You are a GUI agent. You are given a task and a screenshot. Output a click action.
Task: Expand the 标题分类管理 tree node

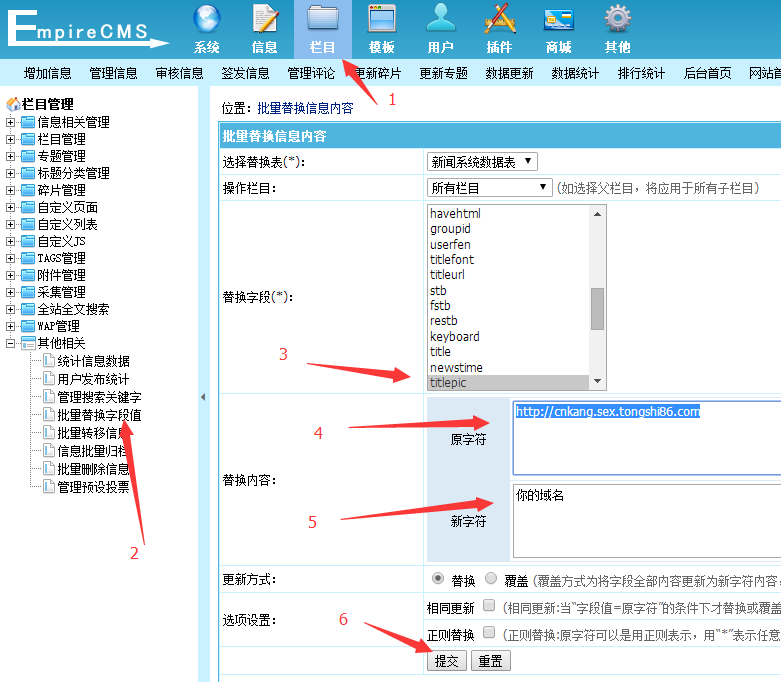(x=10, y=173)
